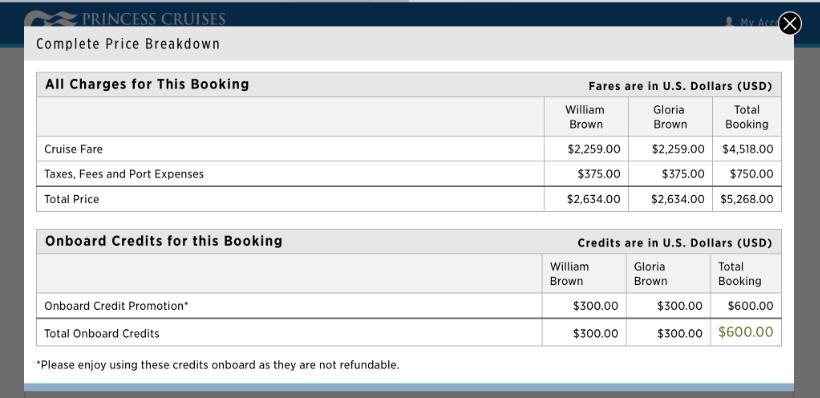The height and width of the screenshot is (398, 820).
Task: Click the Total Price row label
Action: (x=72, y=199)
